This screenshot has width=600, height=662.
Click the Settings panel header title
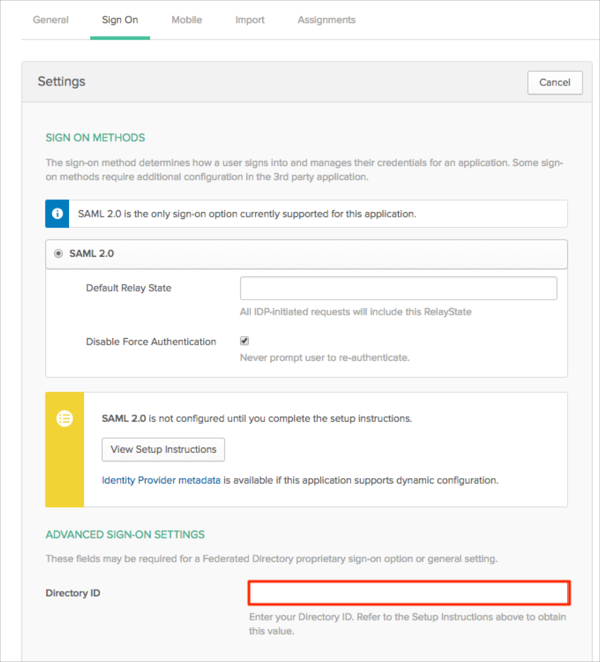[62, 82]
